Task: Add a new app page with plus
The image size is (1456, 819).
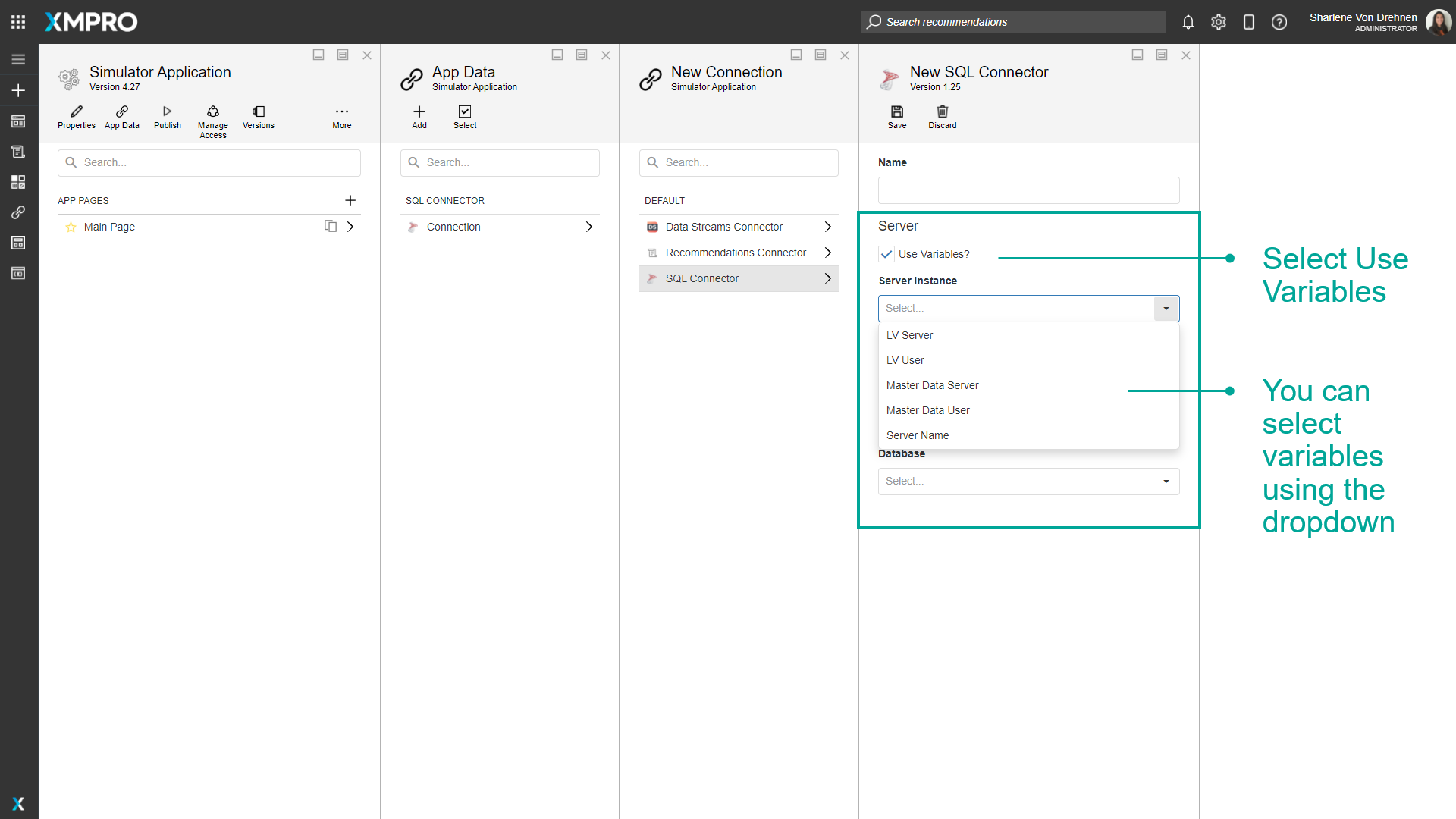Action: pos(350,200)
